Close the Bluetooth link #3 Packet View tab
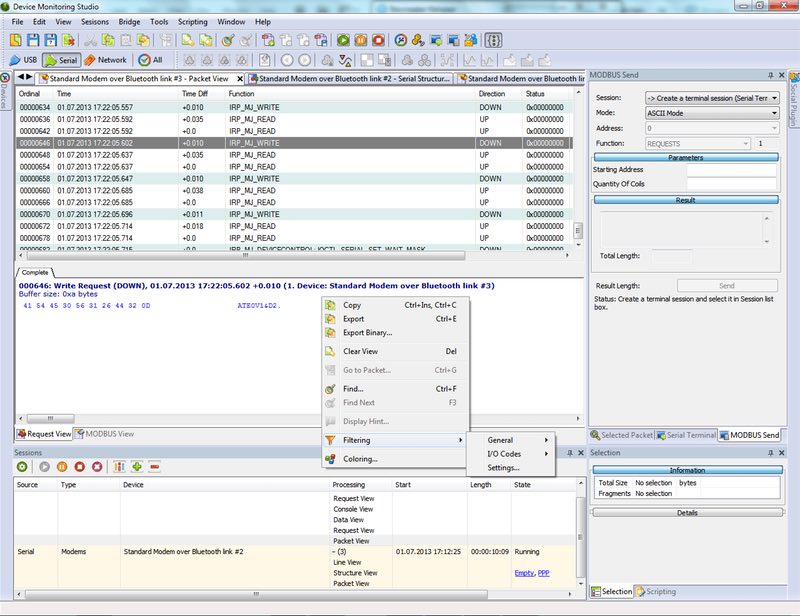Screen dimensions: 800x616 coord(240,79)
